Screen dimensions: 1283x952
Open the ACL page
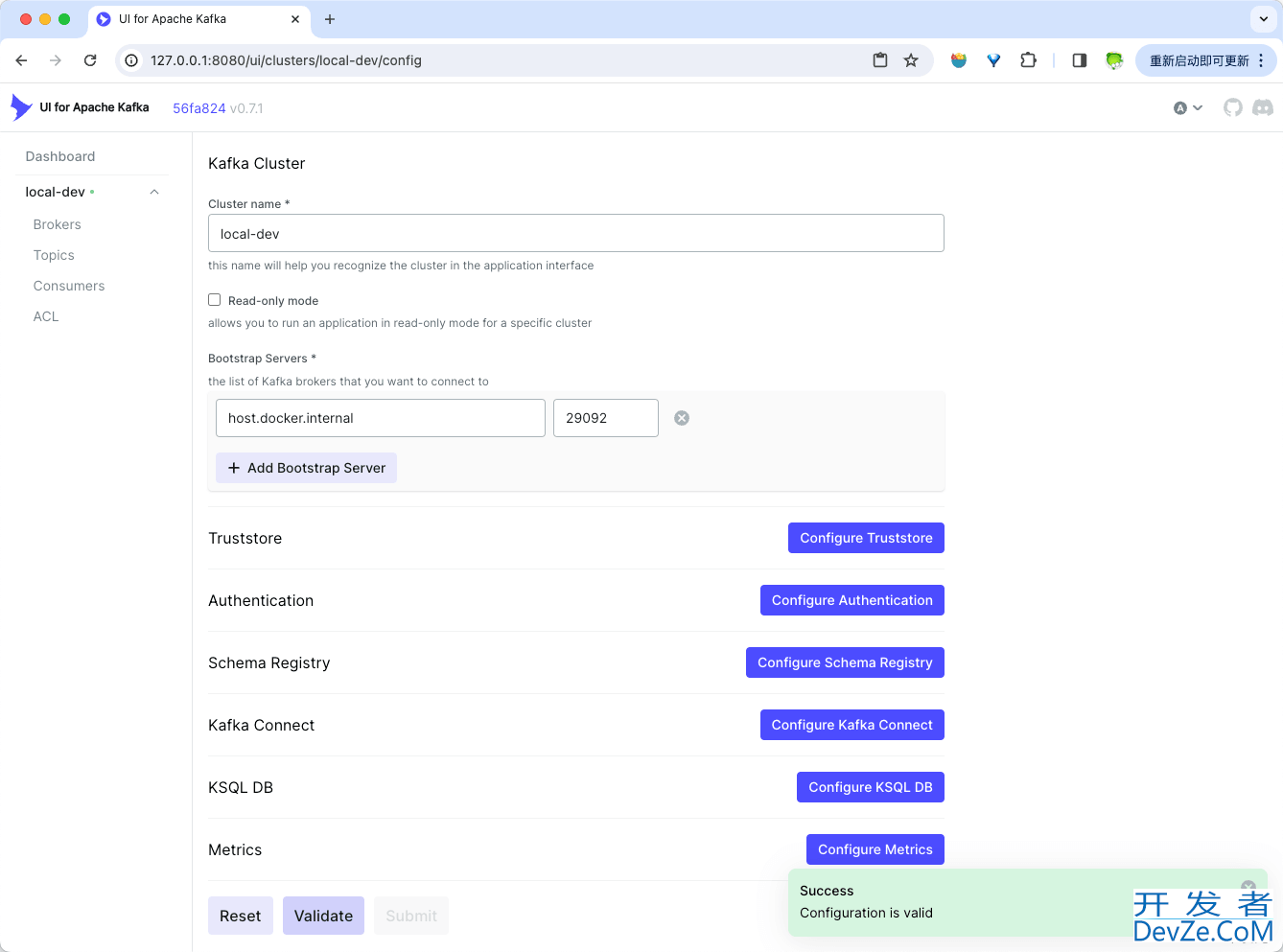coord(46,316)
